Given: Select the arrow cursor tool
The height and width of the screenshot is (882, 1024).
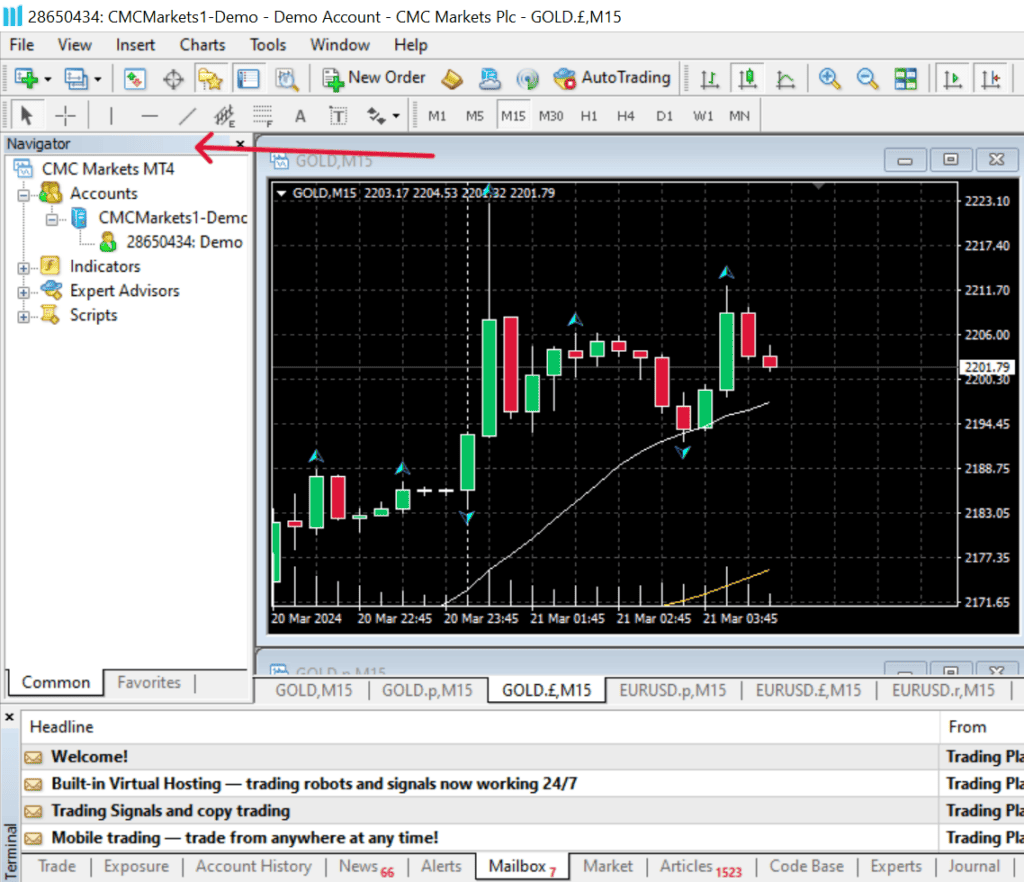Looking at the screenshot, I should click(27, 116).
